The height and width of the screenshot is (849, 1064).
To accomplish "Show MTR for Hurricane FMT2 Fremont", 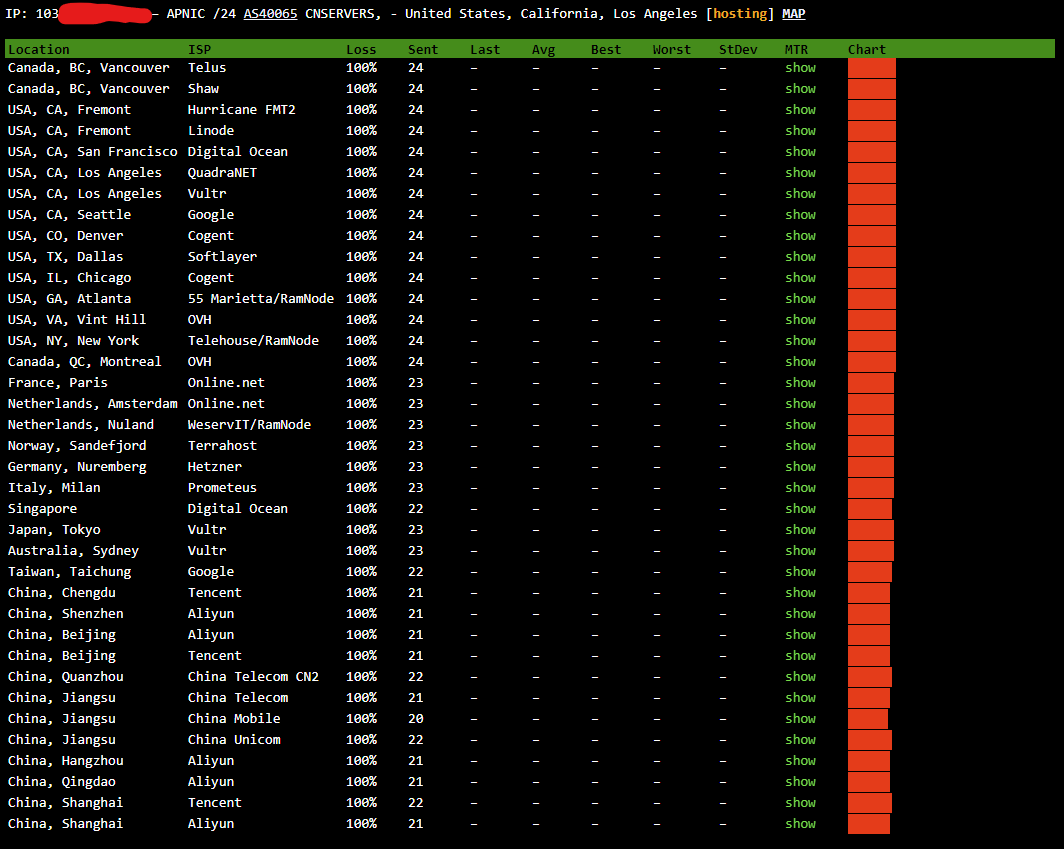I will tap(801, 110).
